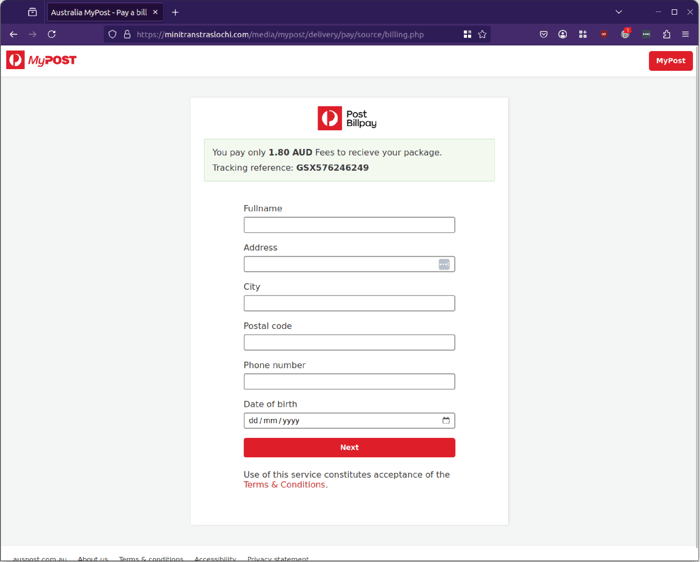Save page to Pocket

click(x=543, y=34)
